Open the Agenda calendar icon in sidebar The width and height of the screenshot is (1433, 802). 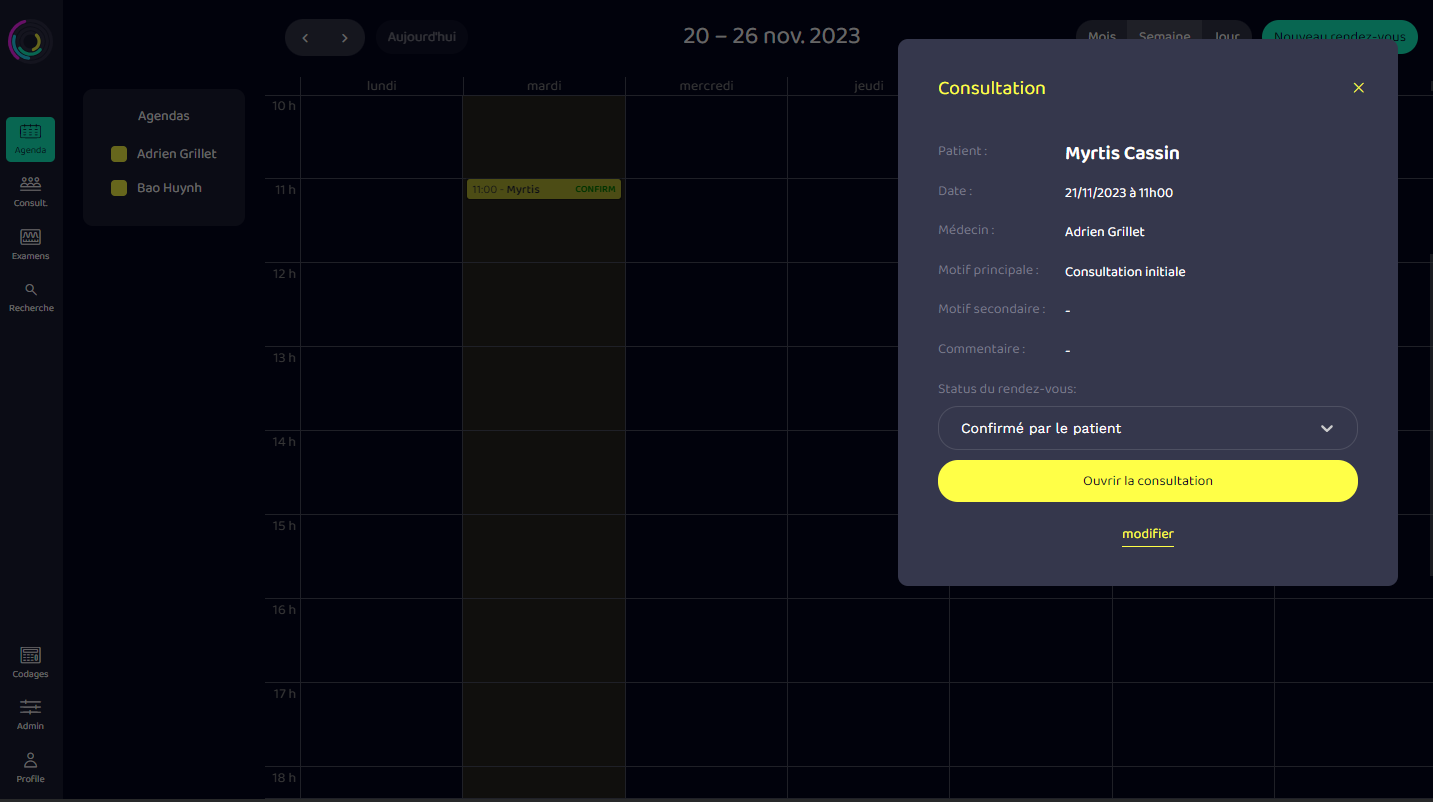tap(30, 132)
